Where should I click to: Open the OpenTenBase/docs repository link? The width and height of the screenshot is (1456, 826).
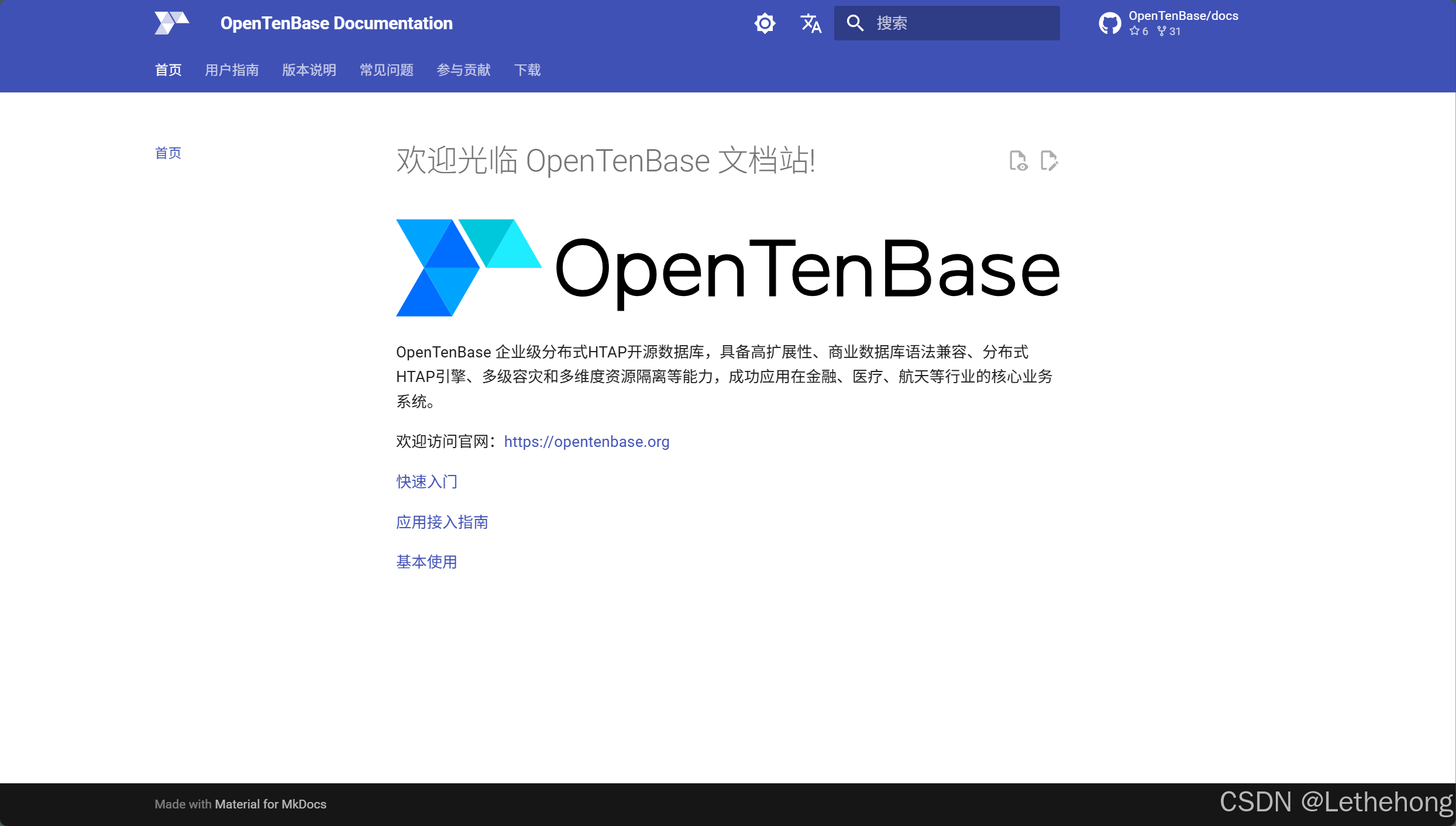pyautogui.click(x=1183, y=16)
